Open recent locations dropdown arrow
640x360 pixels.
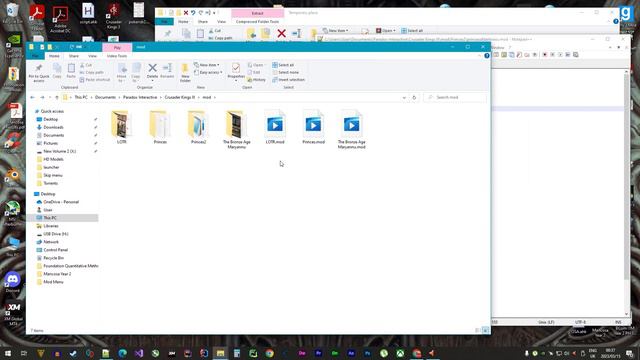click(50, 98)
